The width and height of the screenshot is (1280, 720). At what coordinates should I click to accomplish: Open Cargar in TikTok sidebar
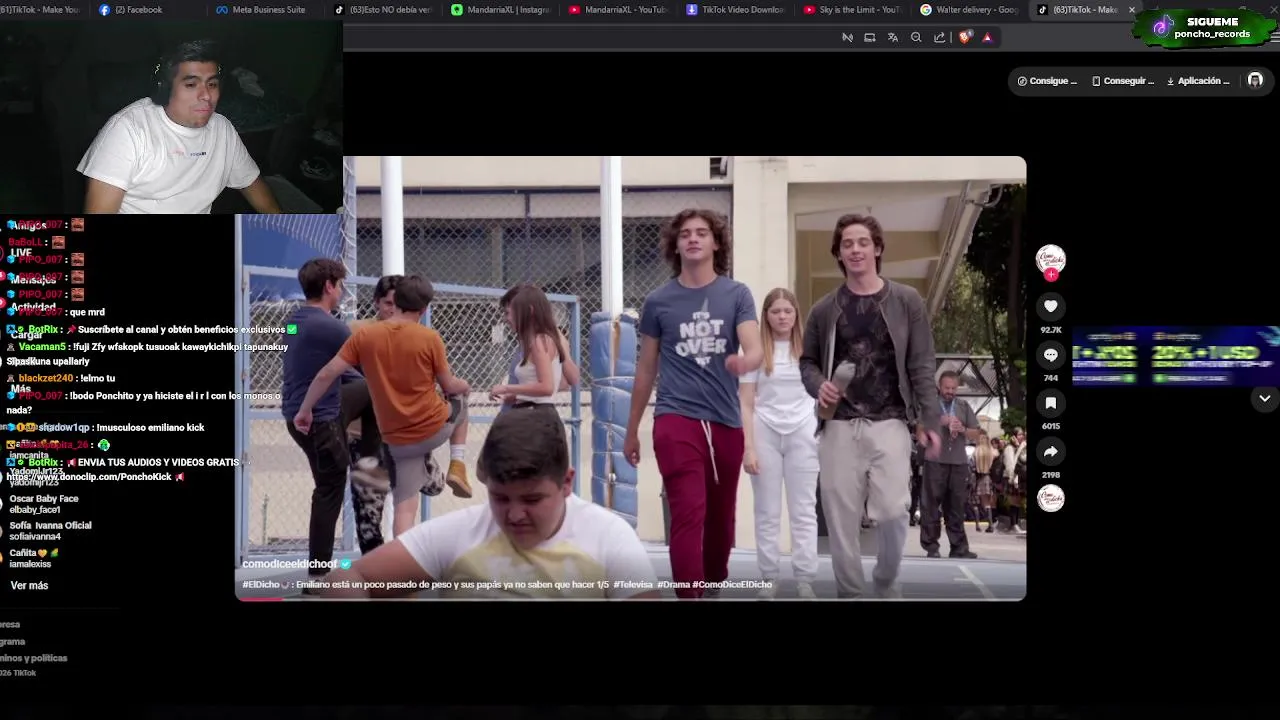click(26, 335)
